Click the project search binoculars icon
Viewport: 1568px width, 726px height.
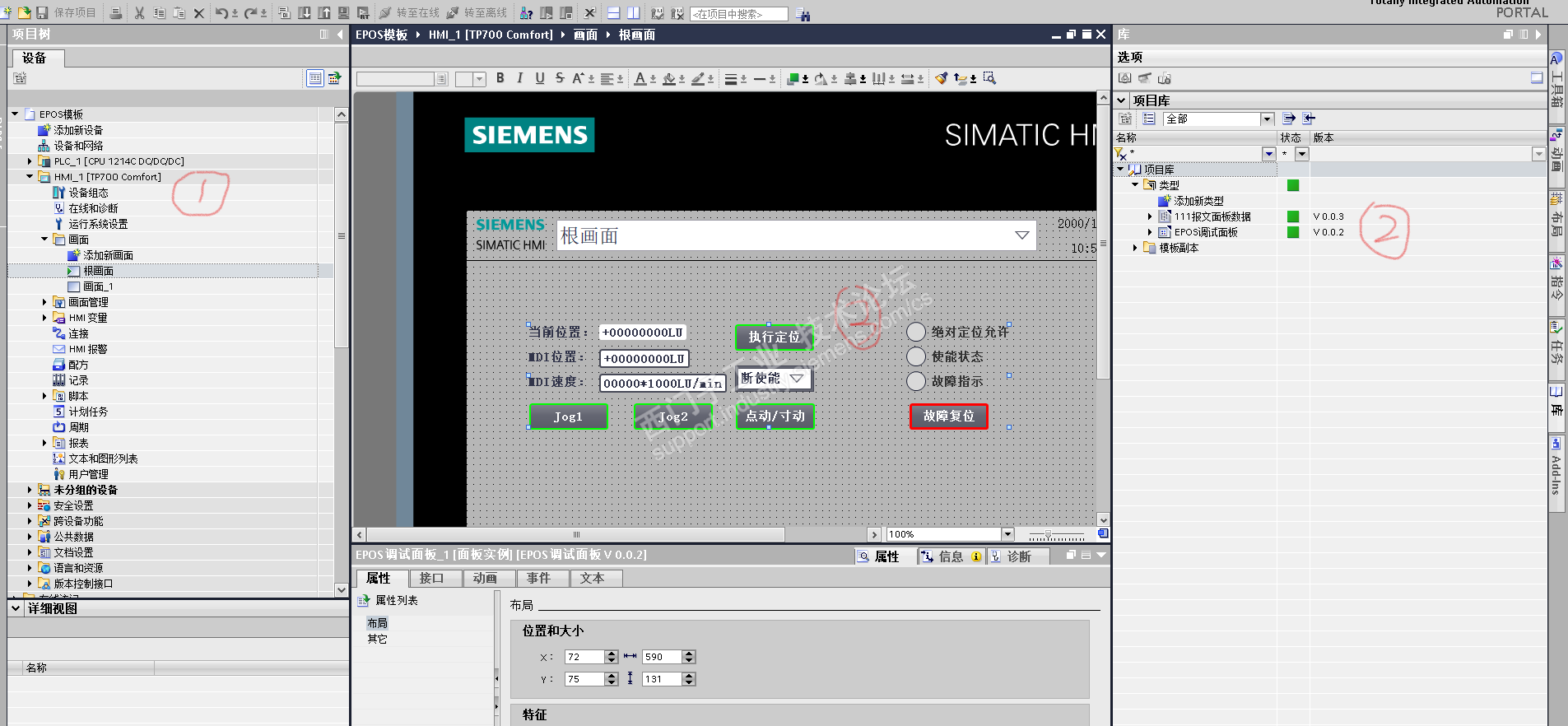click(x=803, y=14)
